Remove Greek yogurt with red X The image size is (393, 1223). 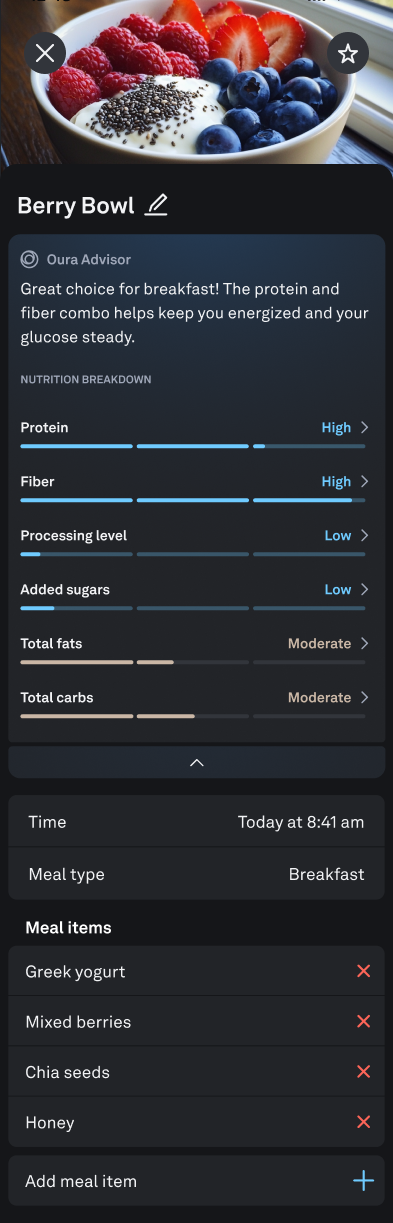[x=363, y=971]
